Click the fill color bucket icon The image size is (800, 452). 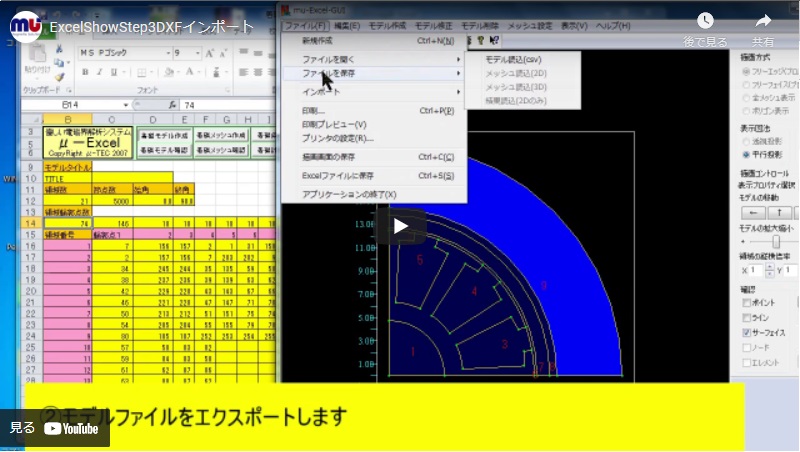pos(169,72)
